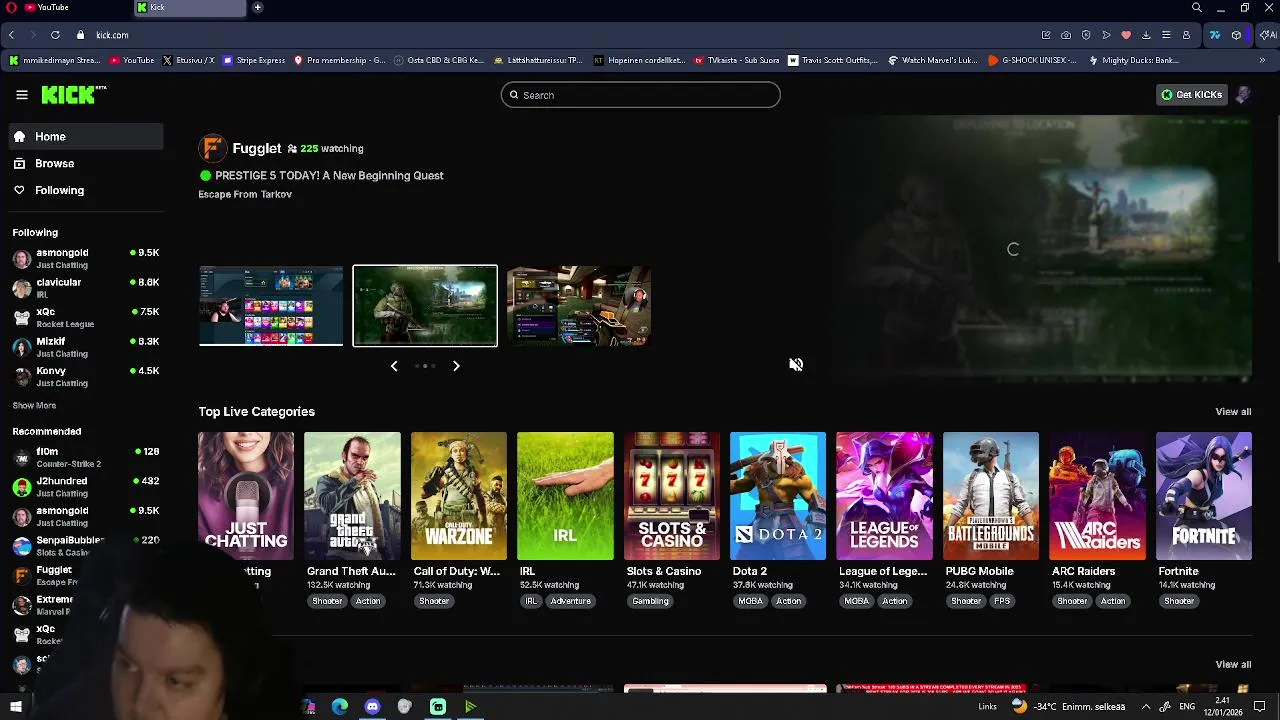Go to previous featured stream

pyautogui.click(x=394, y=366)
